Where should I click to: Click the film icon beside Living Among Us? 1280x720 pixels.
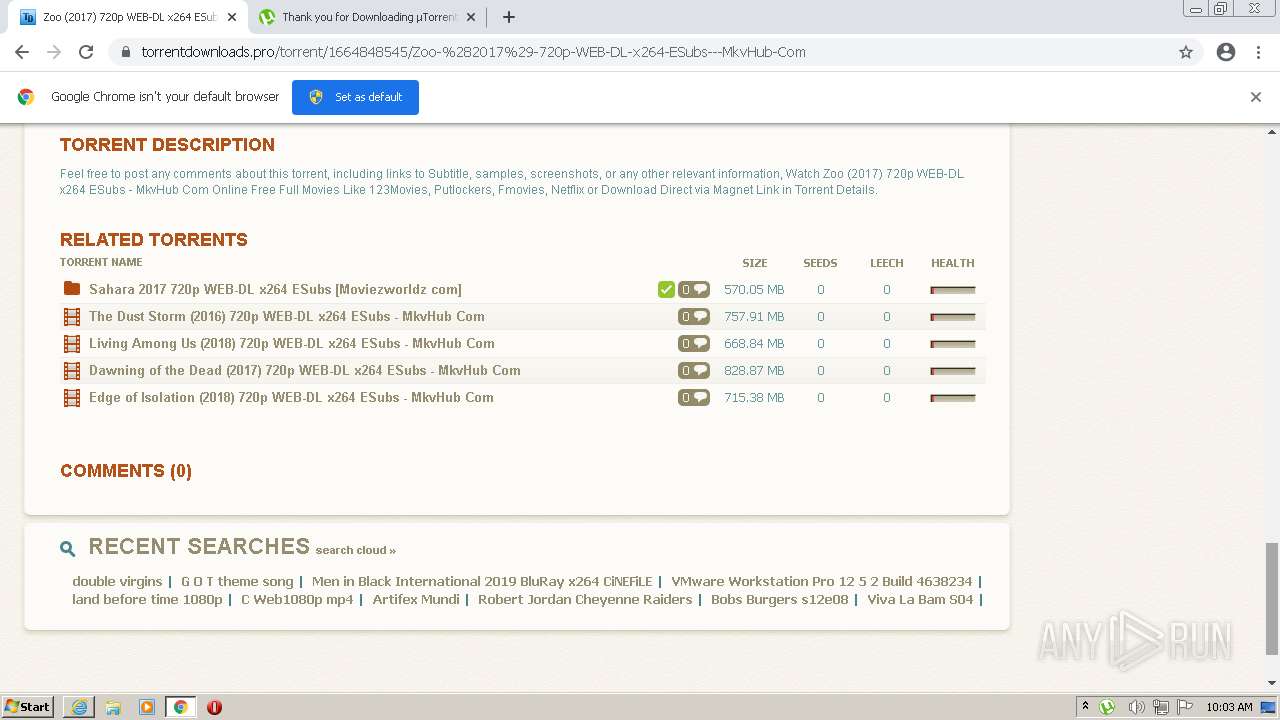tap(72, 343)
